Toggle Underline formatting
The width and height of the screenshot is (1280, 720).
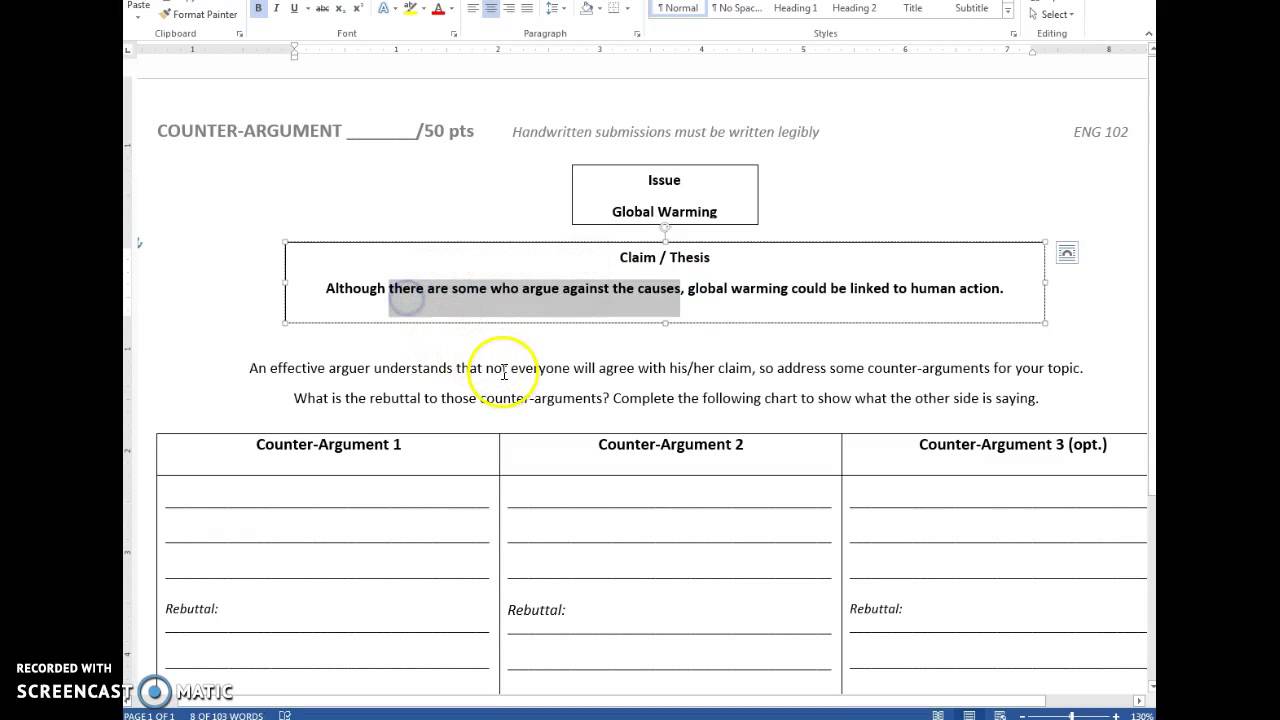coord(294,8)
